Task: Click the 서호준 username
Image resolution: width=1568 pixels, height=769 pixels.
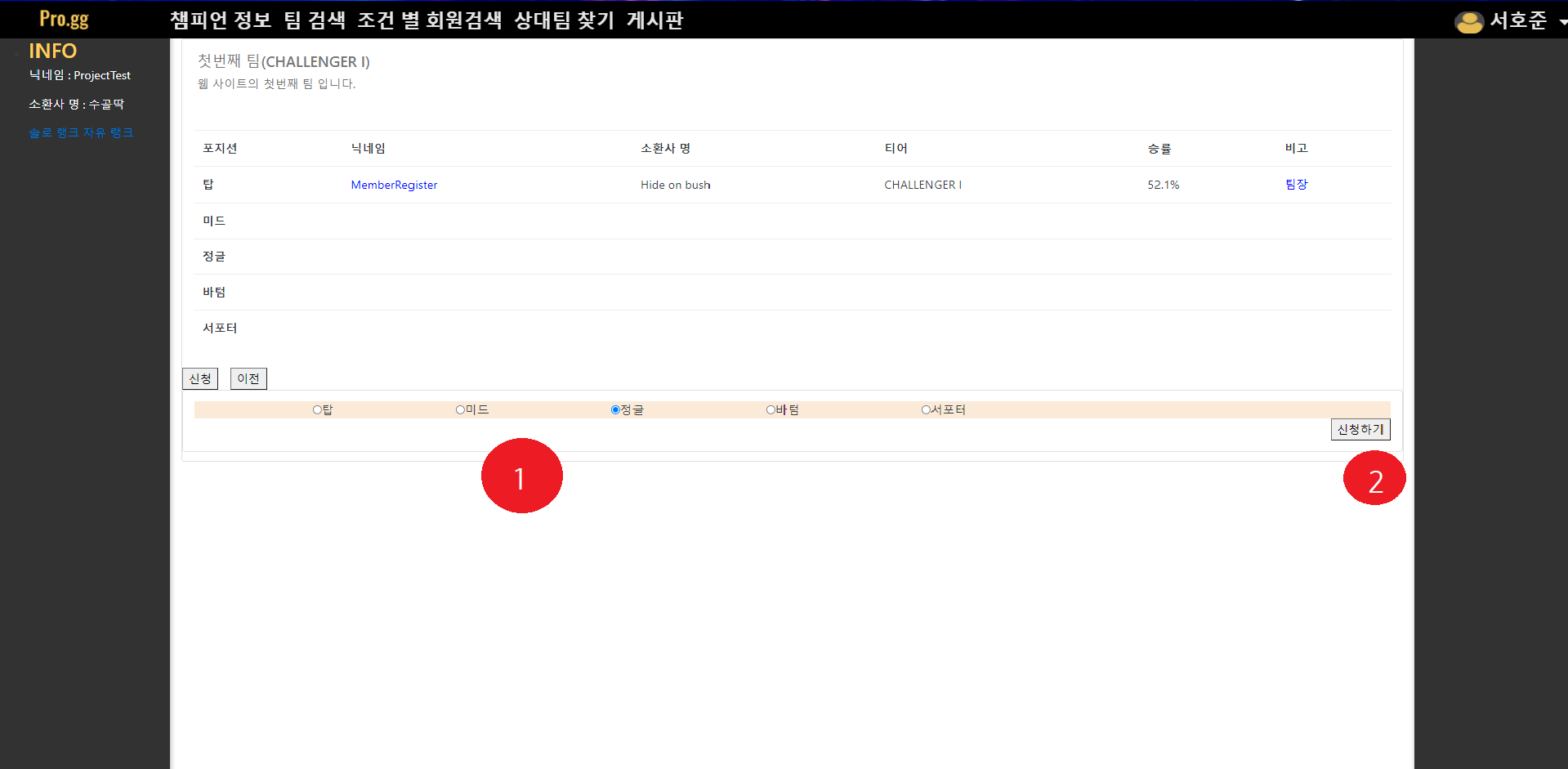Action: [1518, 20]
